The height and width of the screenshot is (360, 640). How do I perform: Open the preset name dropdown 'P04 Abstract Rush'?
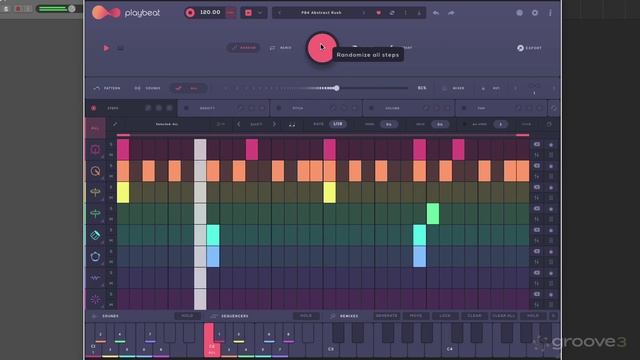[x=321, y=13]
